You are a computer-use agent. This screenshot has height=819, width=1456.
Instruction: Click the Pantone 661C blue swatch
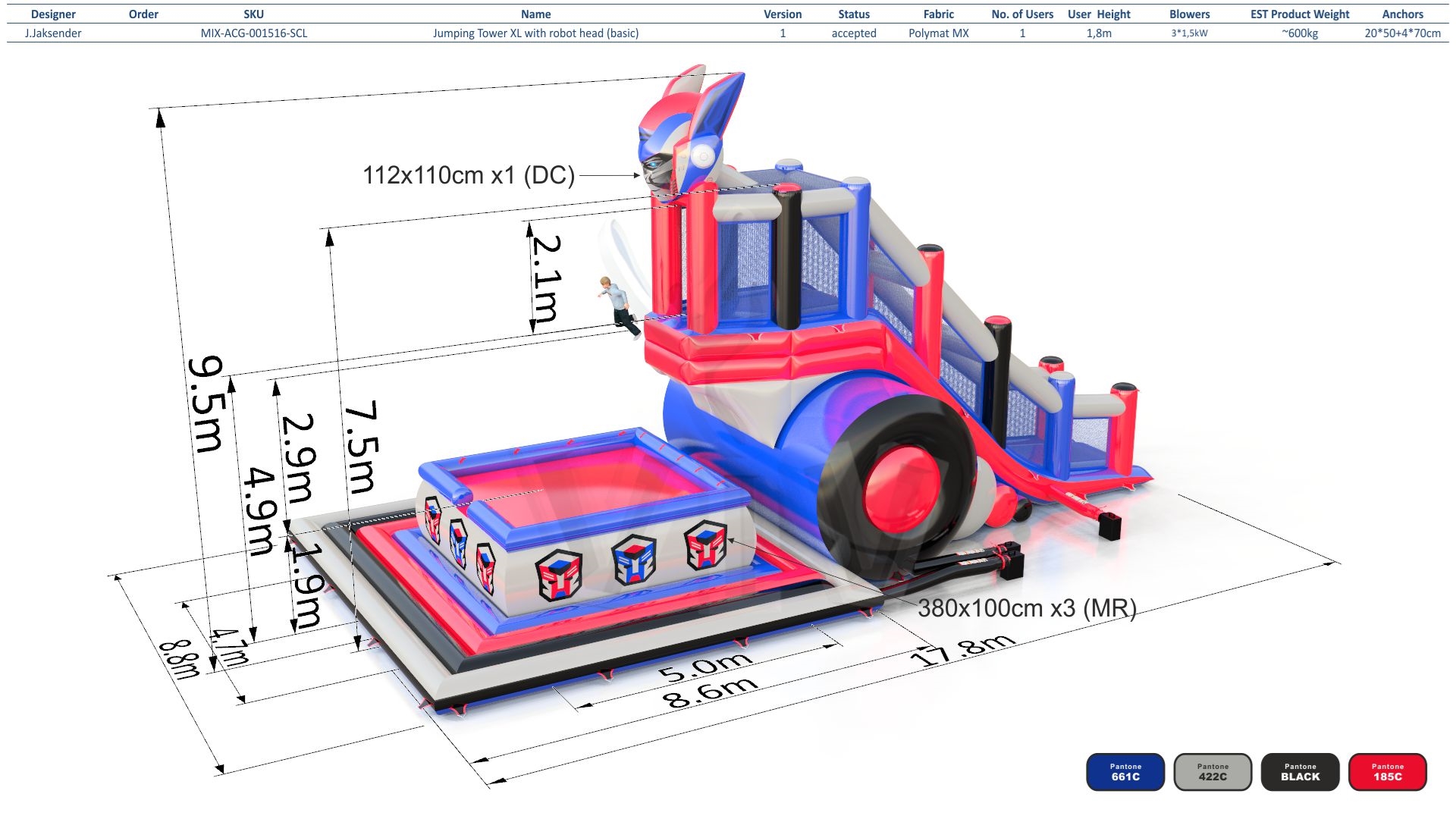click(x=1125, y=772)
